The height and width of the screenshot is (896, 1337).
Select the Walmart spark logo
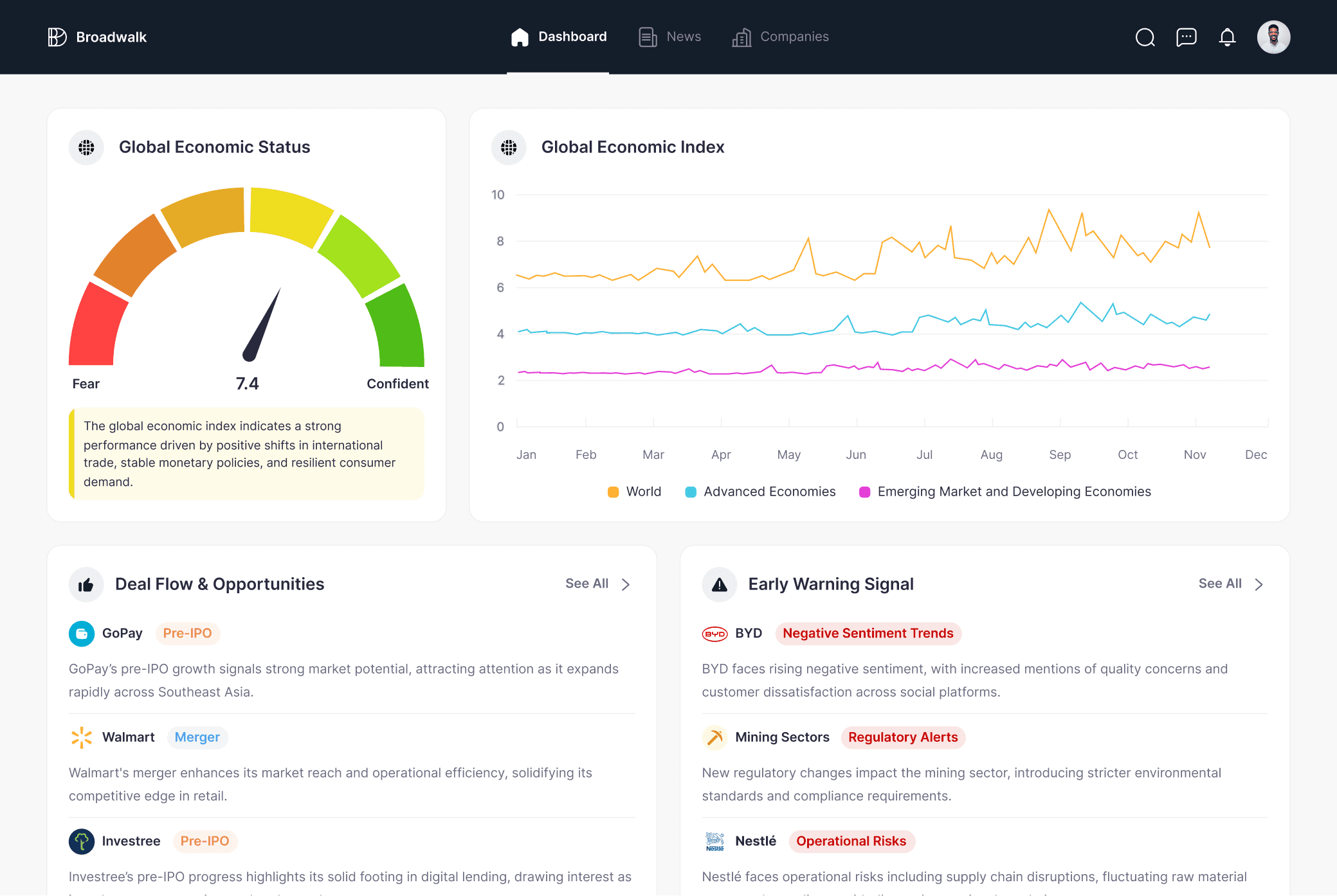pyautogui.click(x=82, y=737)
